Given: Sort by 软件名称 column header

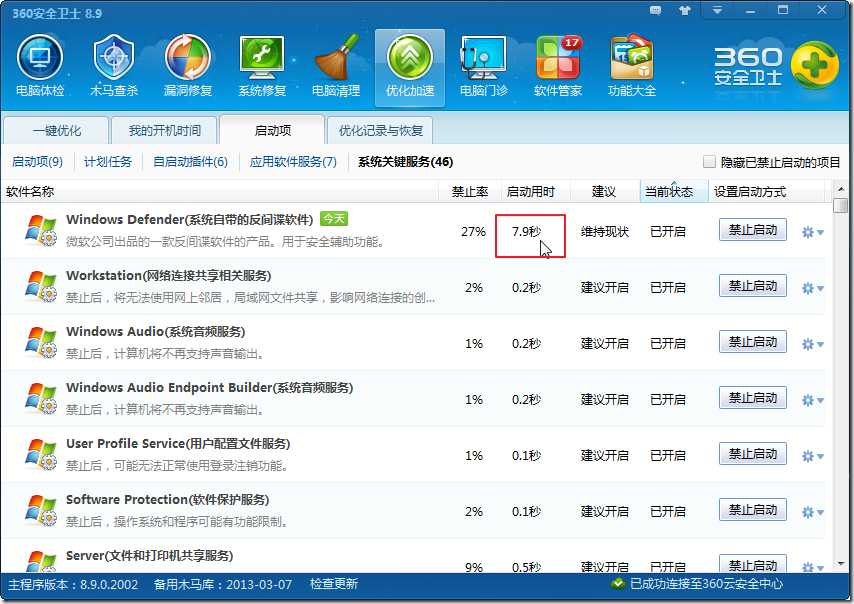Looking at the screenshot, I should 219,192.
